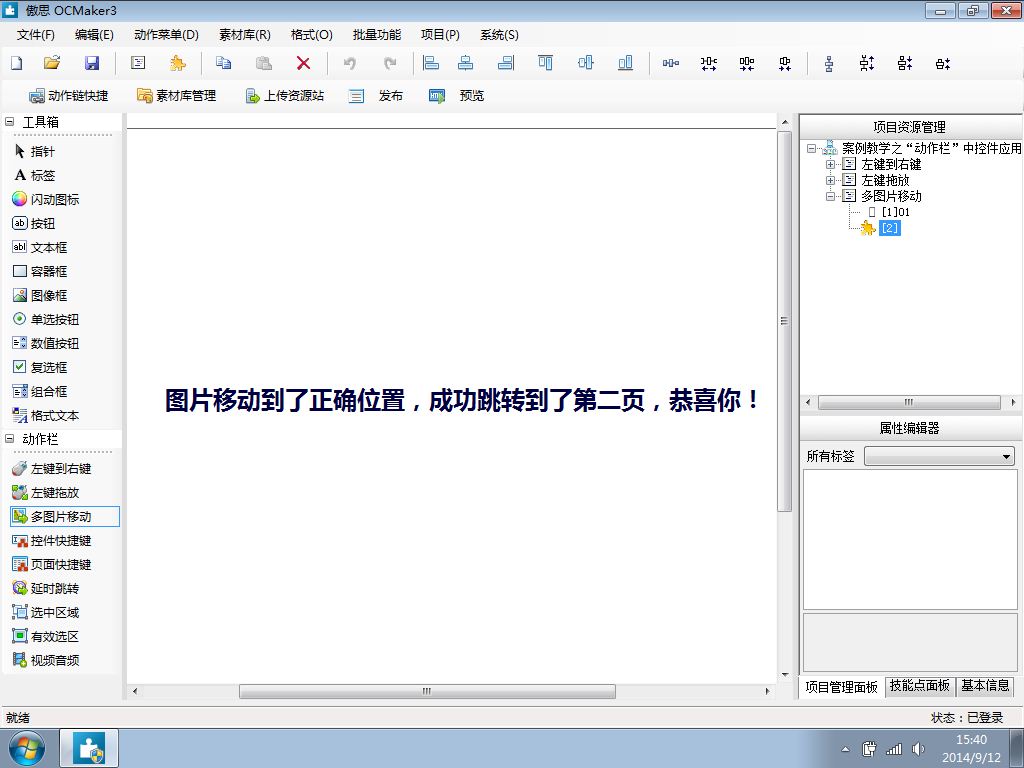
Task: Switch to the 技能点面板 tab
Action: tap(920, 686)
